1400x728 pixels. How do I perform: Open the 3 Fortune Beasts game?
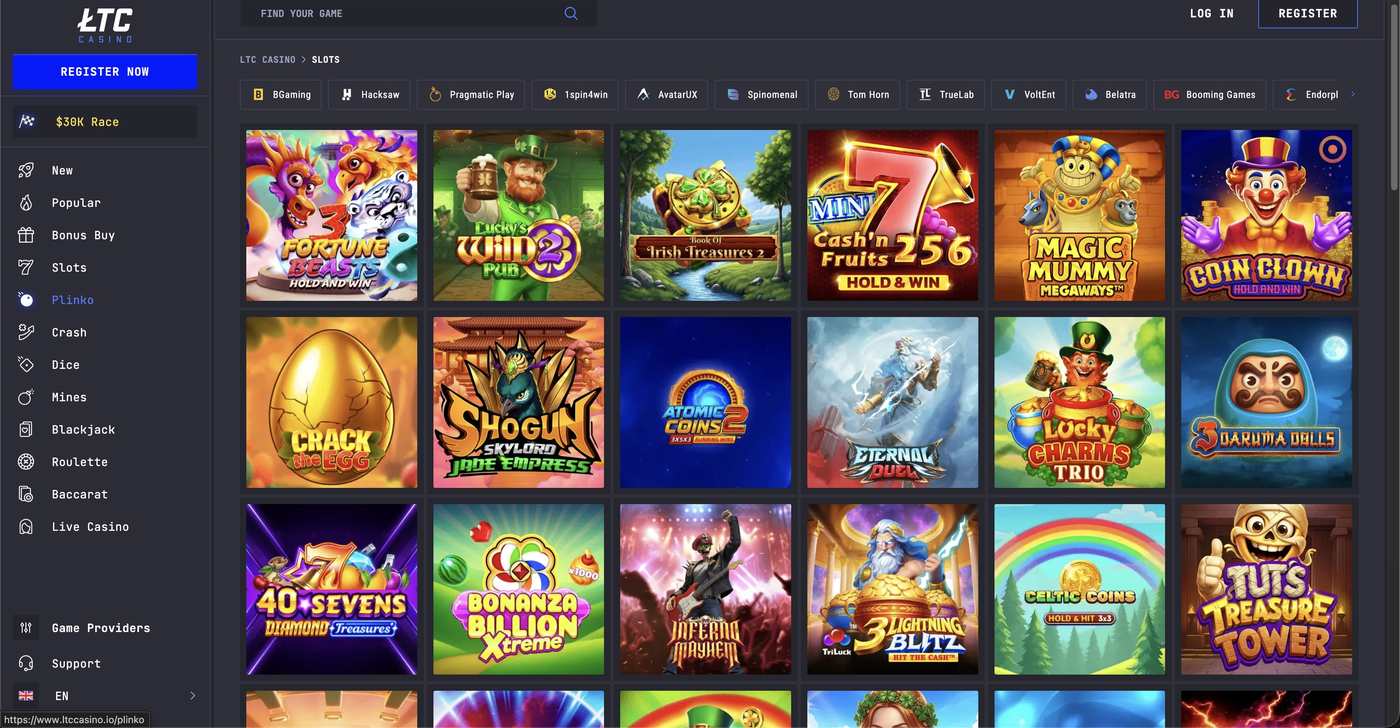pos(332,215)
